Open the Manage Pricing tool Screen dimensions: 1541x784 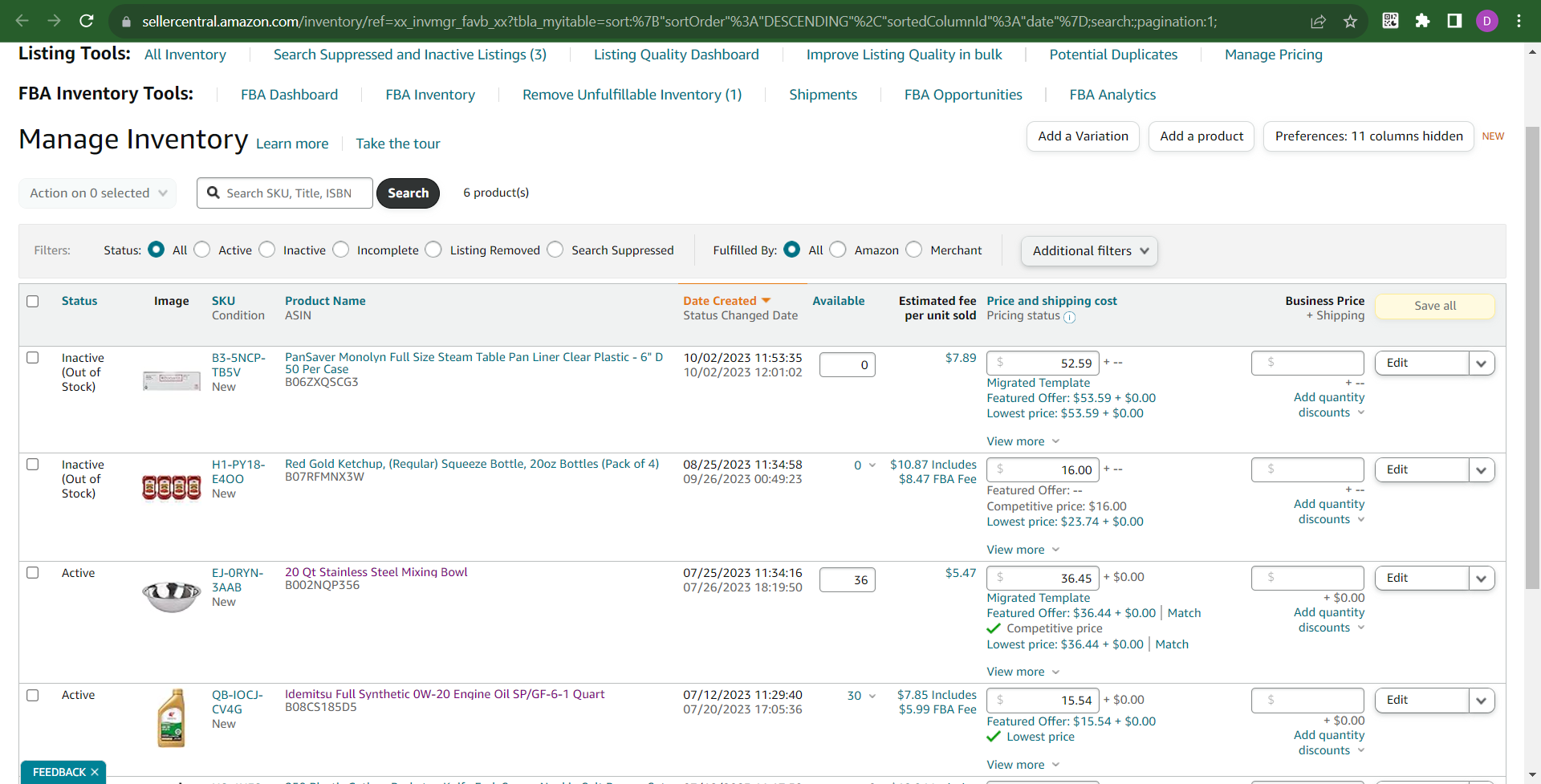pos(1274,55)
